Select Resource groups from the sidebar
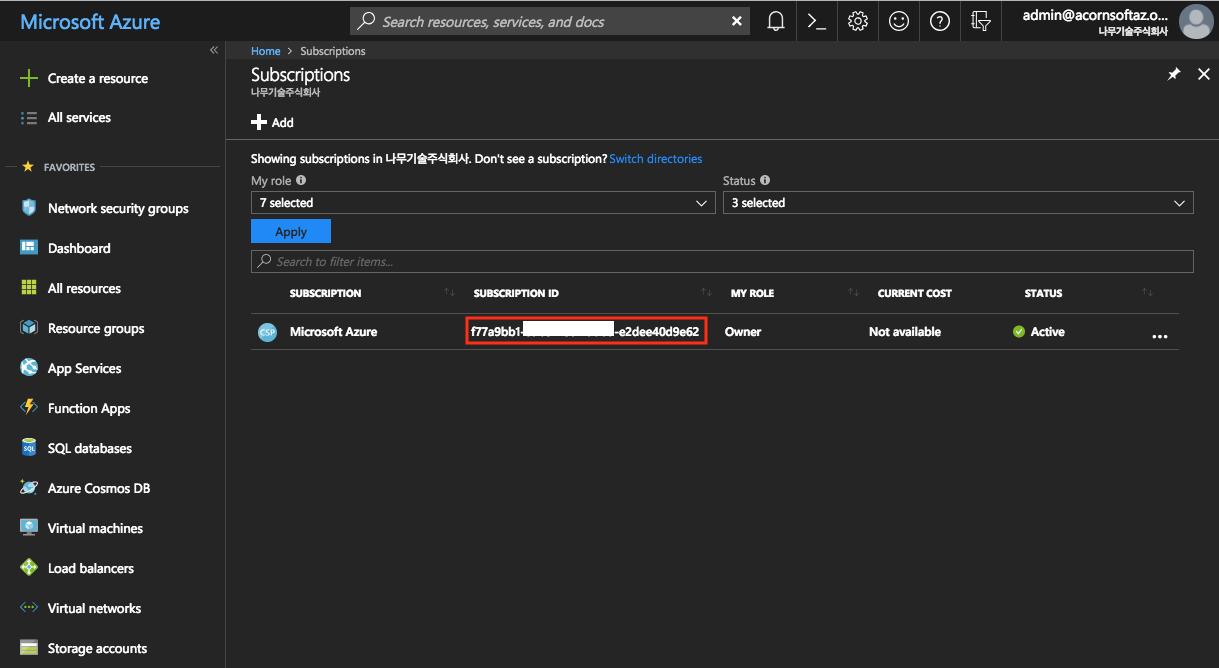The height and width of the screenshot is (668, 1219). tap(96, 328)
